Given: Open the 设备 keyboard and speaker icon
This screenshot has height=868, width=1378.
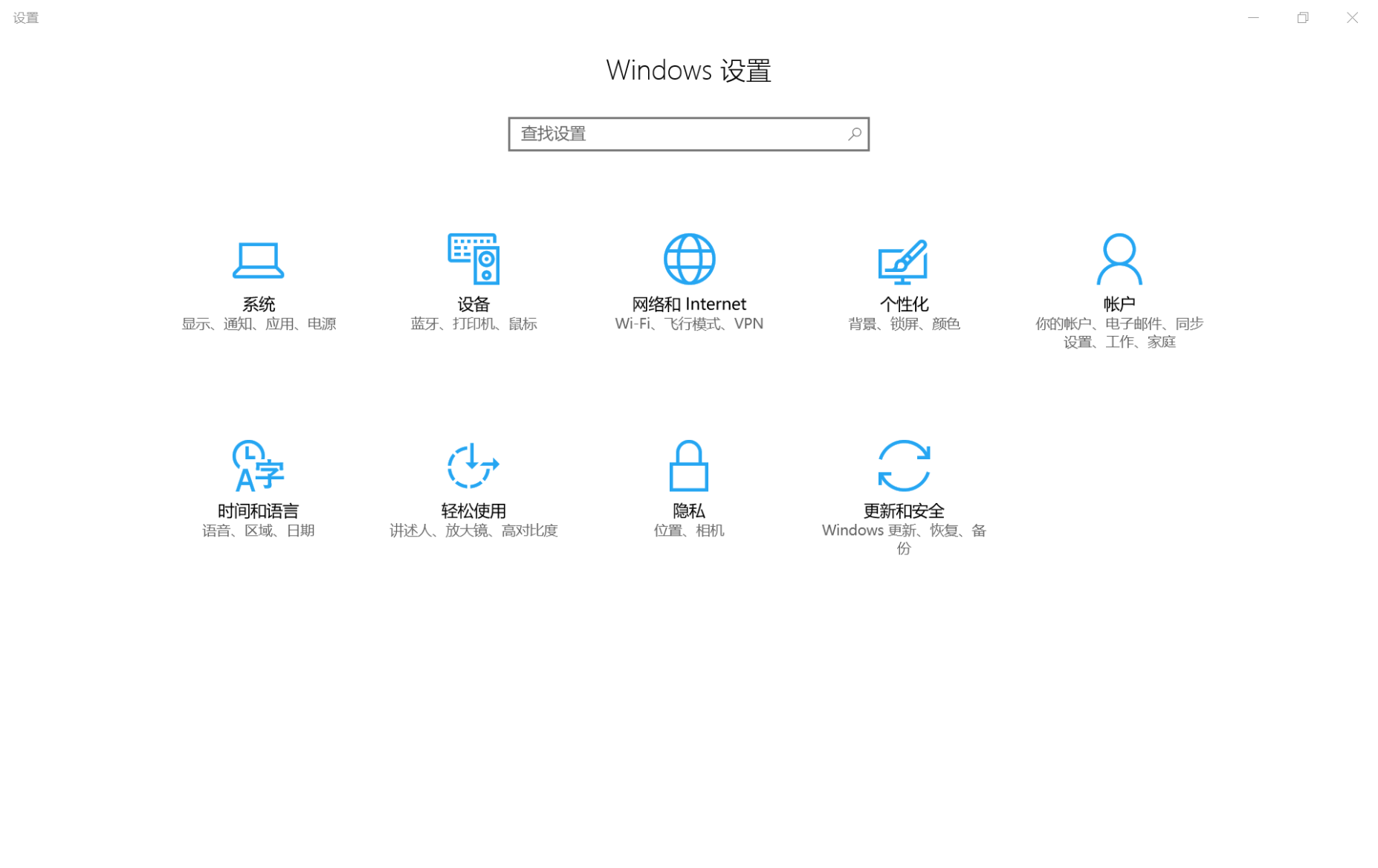Looking at the screenshot, I should [x=473, y=259].
